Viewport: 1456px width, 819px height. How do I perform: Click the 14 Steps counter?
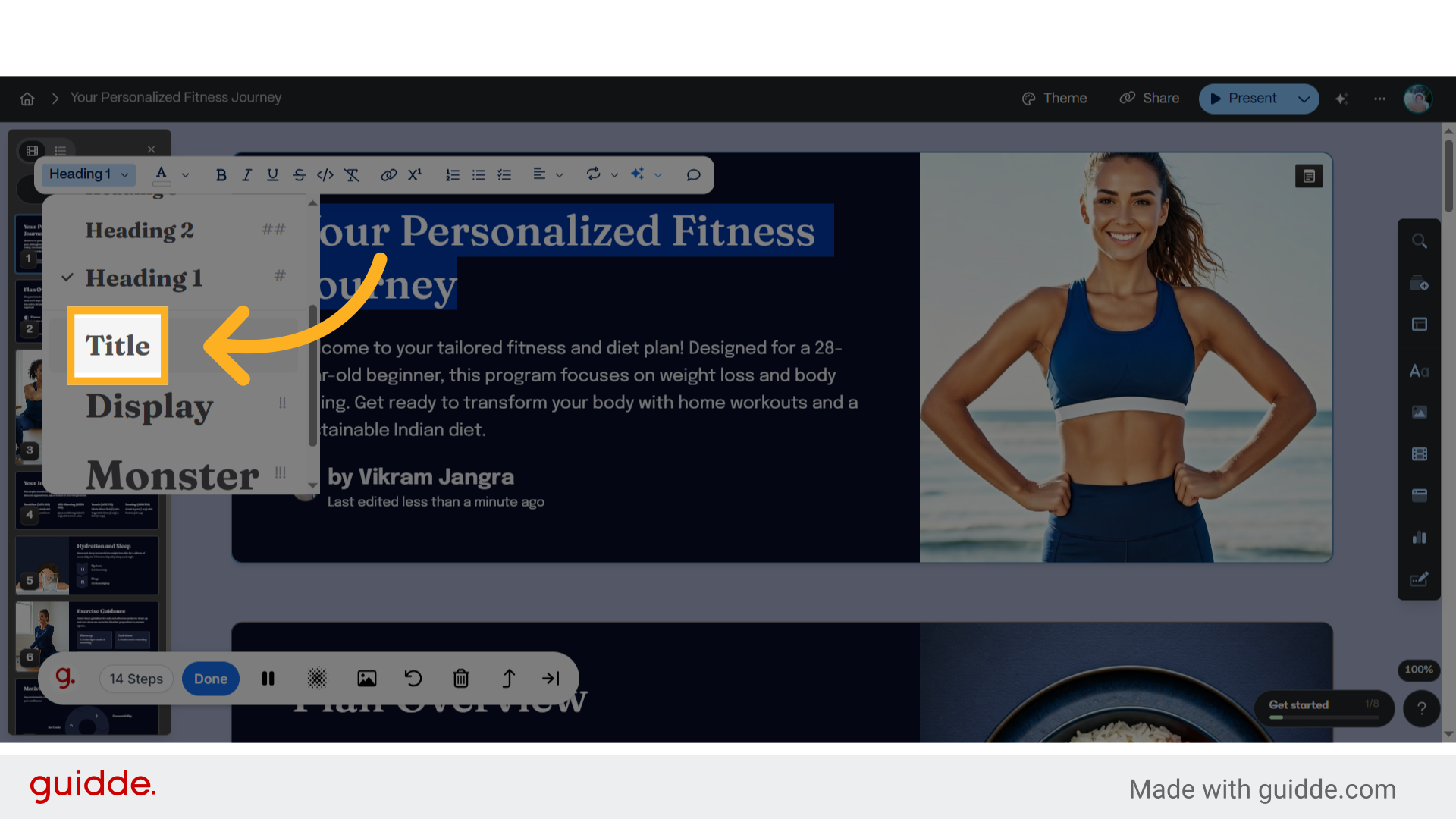[x=136, y=679]
